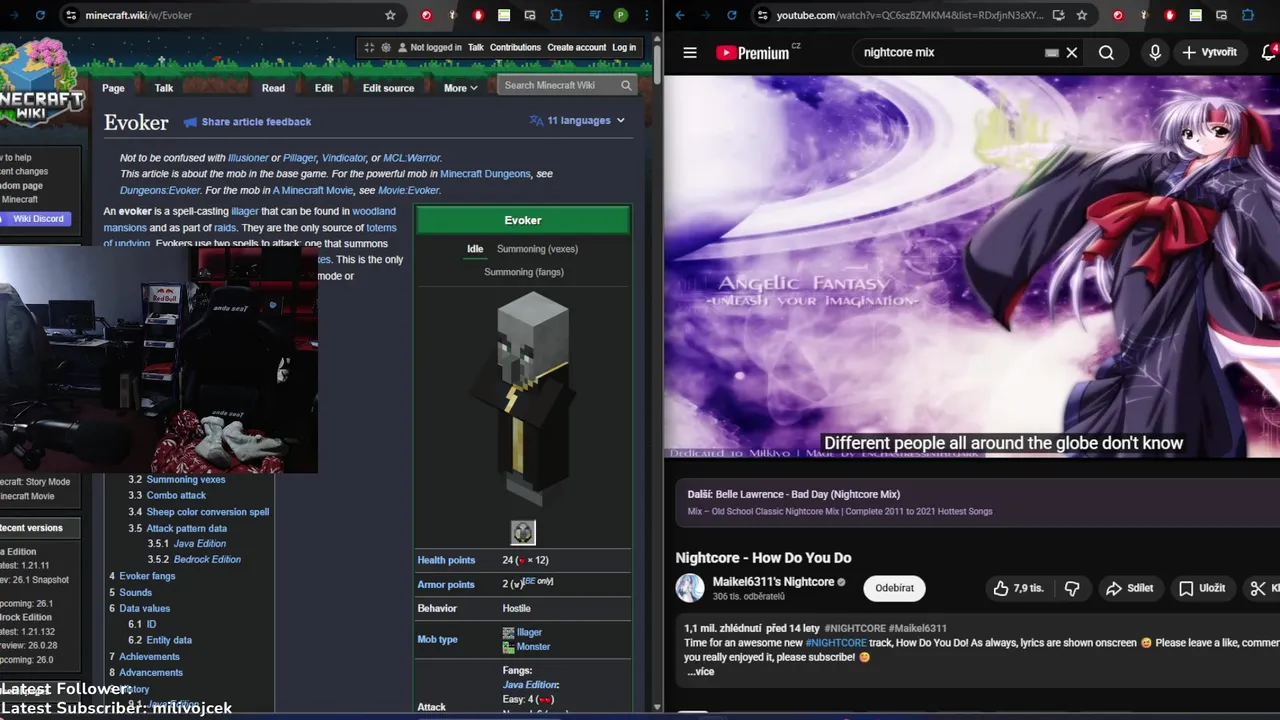Open YouTube notifications bell
The image size is (1280, 720).
pyautogui.click(x=1269, y=52)
